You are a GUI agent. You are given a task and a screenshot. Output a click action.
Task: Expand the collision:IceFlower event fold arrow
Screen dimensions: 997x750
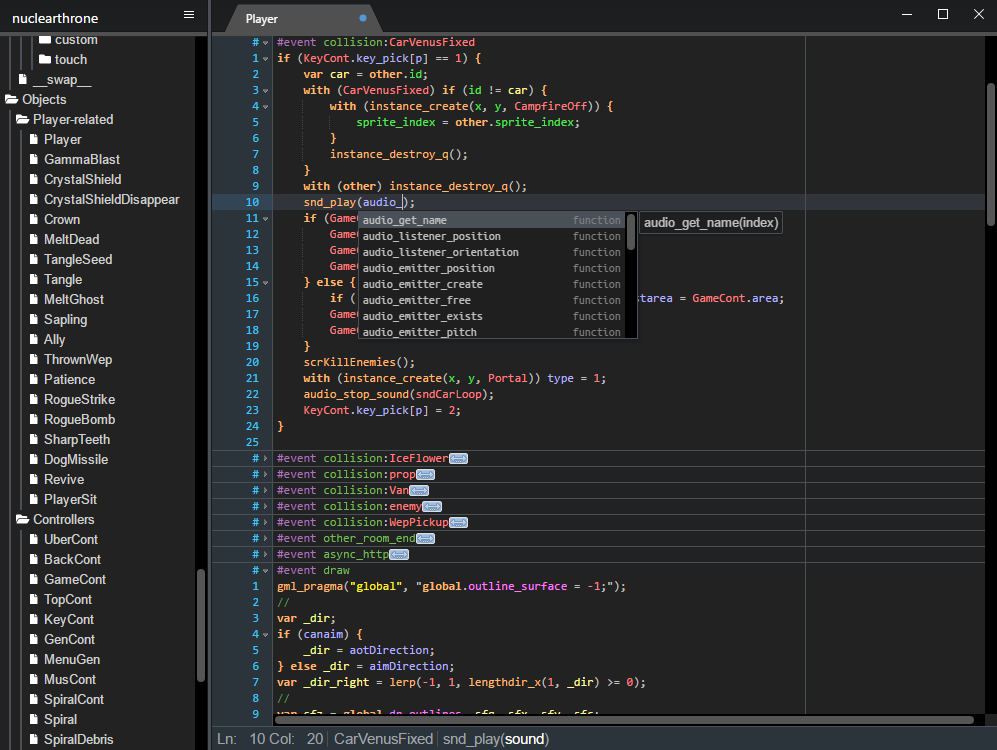(x=266, y=458)
